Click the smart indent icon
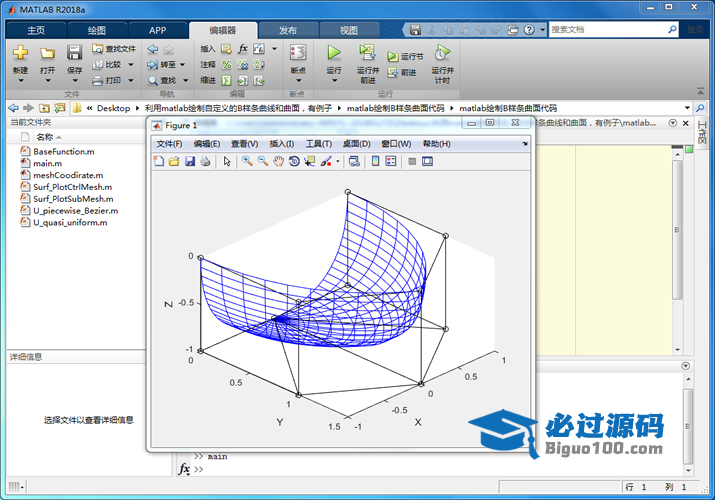Image resolution: width=715 pixels, height=500 pixels. (226, 81)
